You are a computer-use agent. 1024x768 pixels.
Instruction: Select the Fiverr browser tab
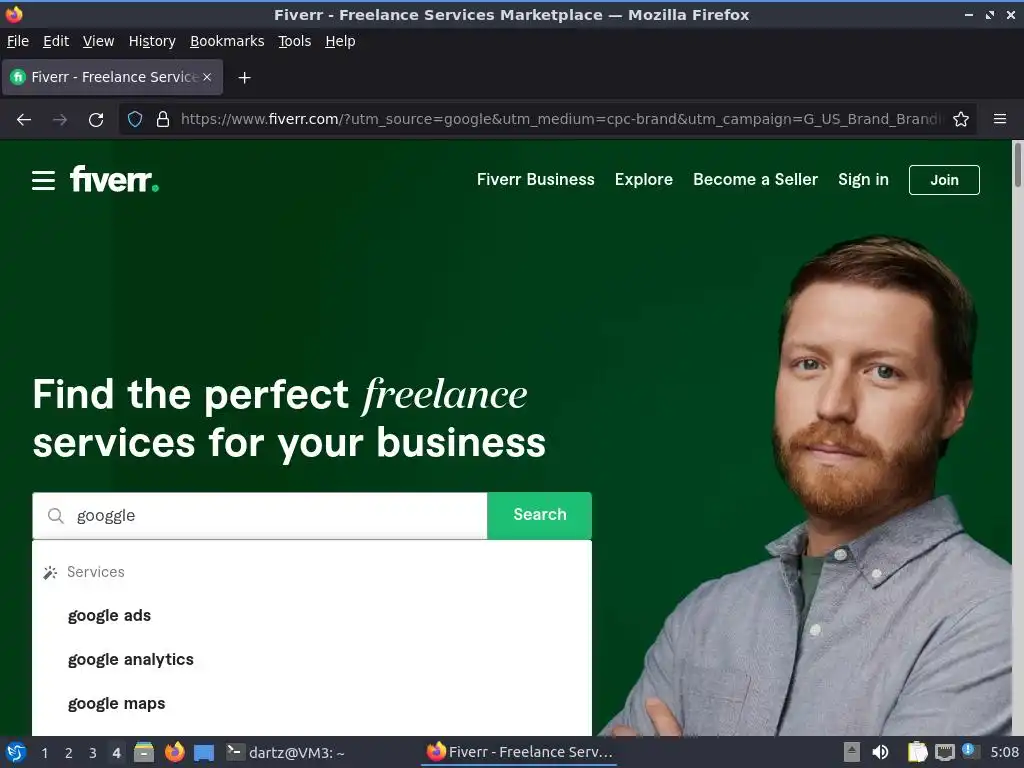(112, 77)
